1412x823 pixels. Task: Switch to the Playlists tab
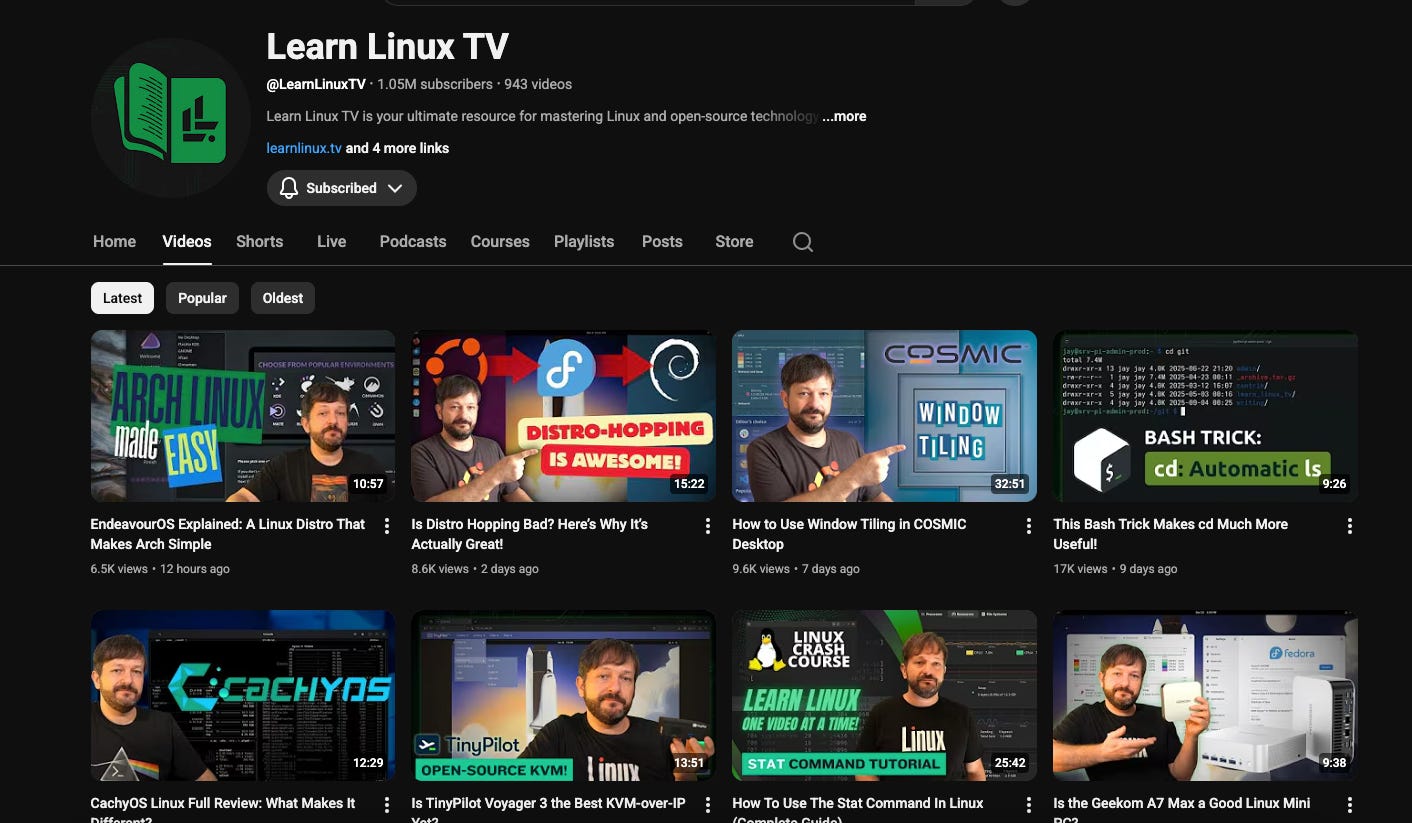[x=584, y=242]
